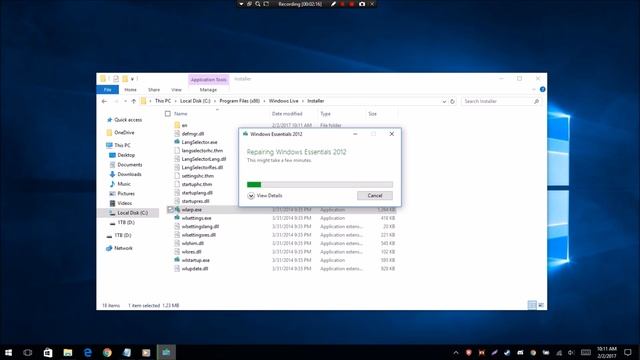Switch to large icons view in status bar

(541, 305)
